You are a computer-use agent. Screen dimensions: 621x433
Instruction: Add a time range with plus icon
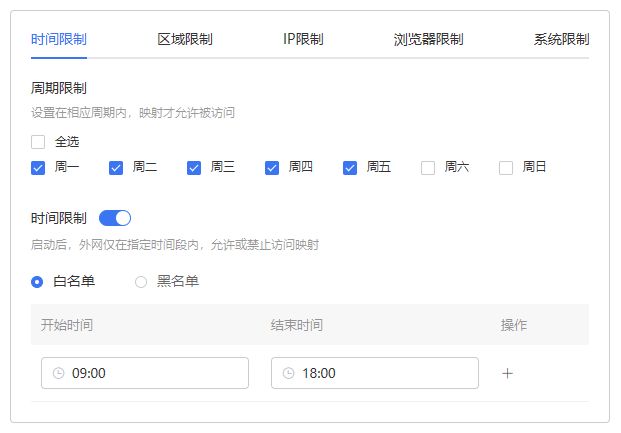[507, 373]
